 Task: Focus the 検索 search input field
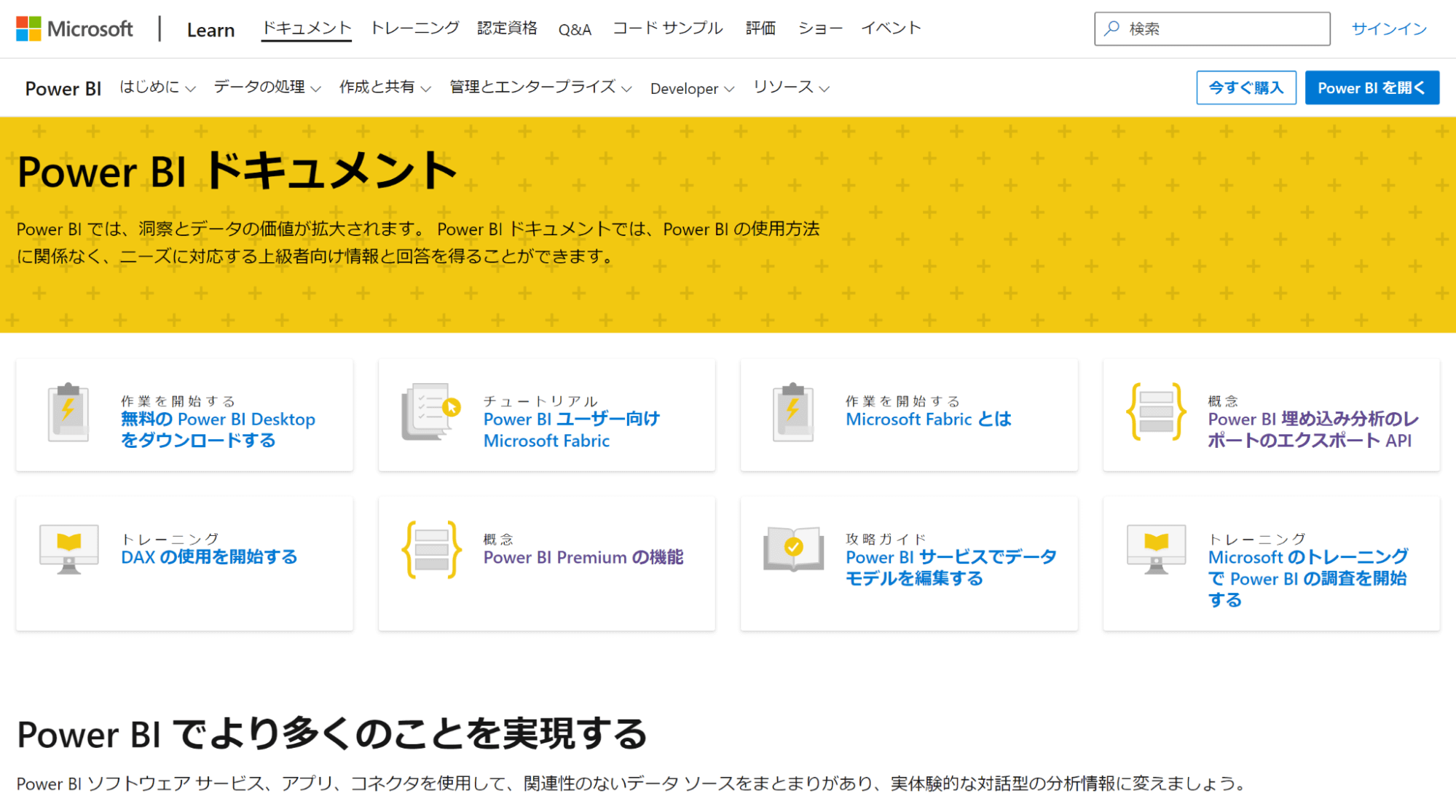(x=1212, y=28)
